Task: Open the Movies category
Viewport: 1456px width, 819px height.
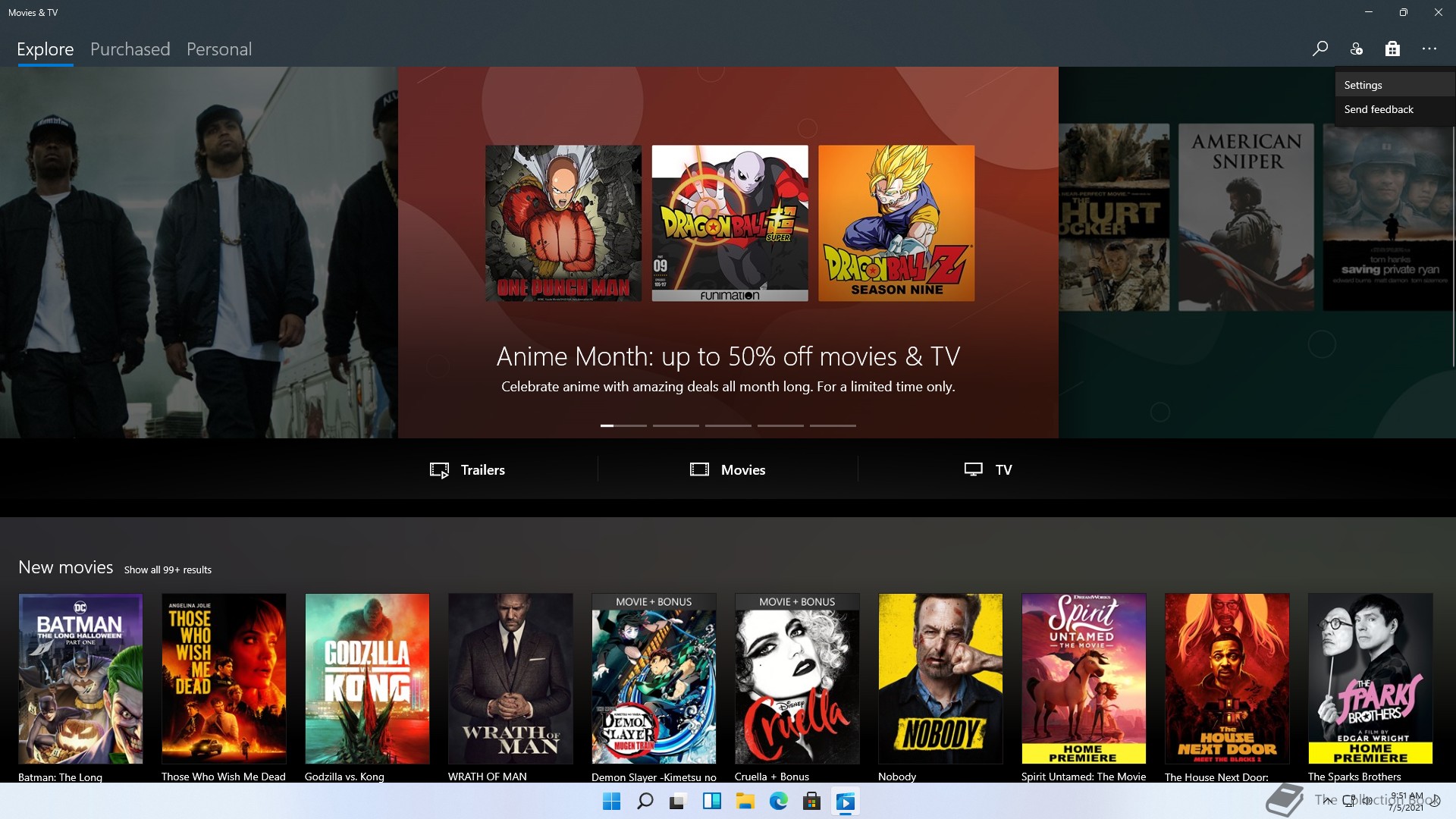Action: 728,469
